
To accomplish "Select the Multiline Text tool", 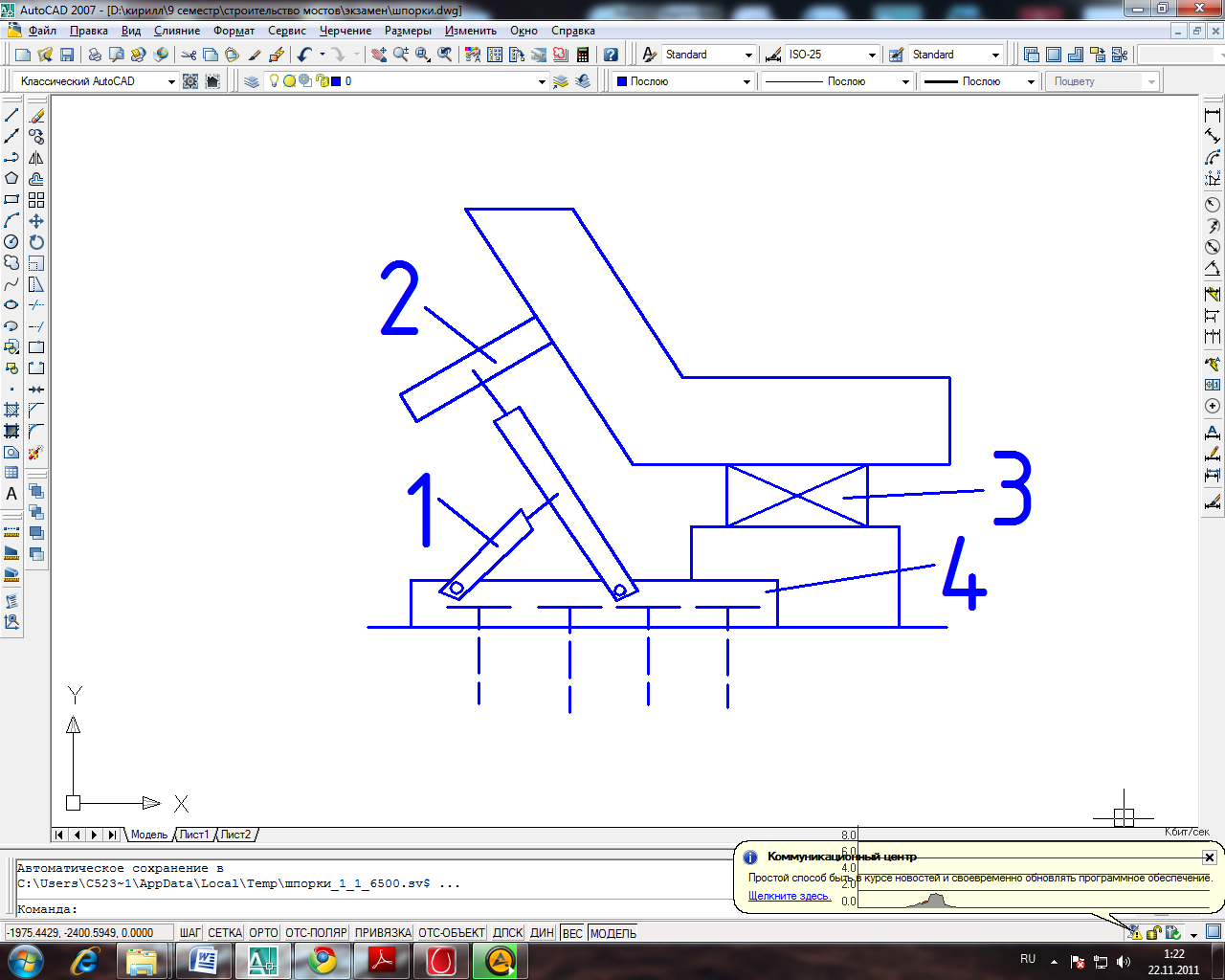I will point(11,494).
